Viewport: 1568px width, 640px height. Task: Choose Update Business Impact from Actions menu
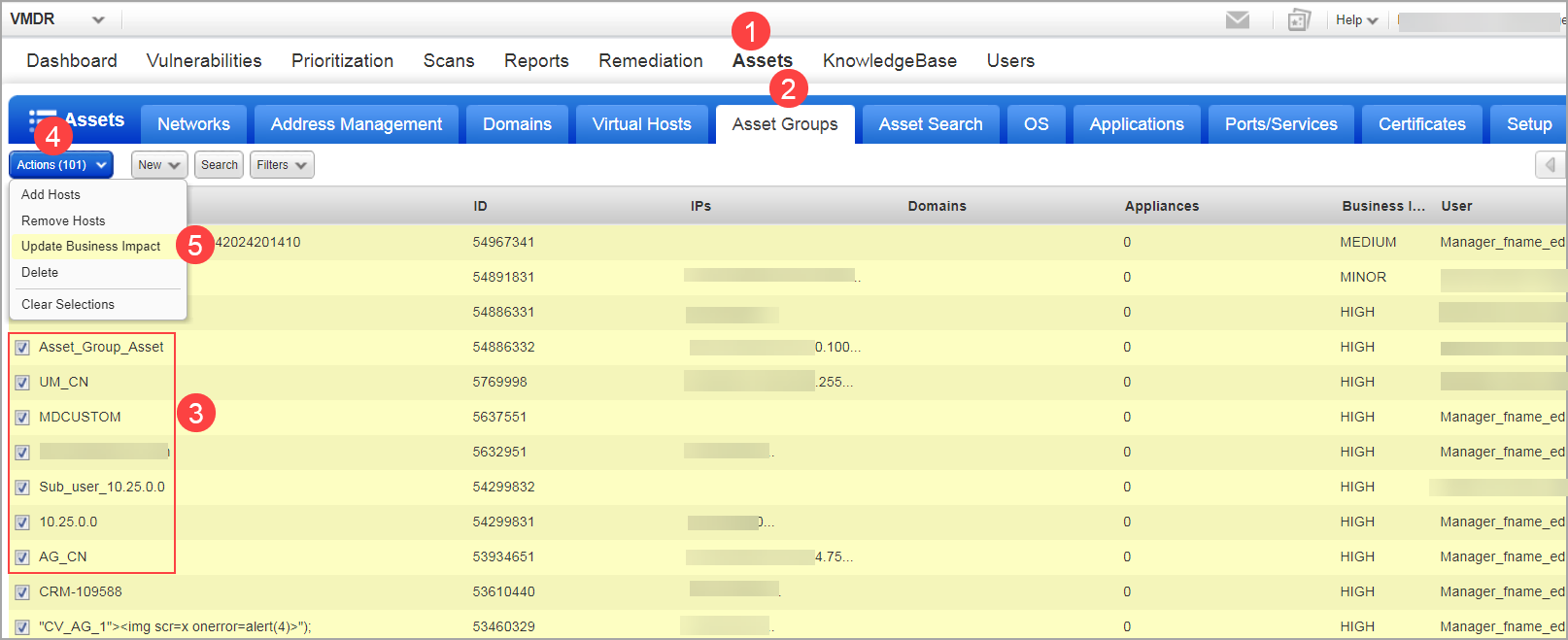click(x=90, y=247)
